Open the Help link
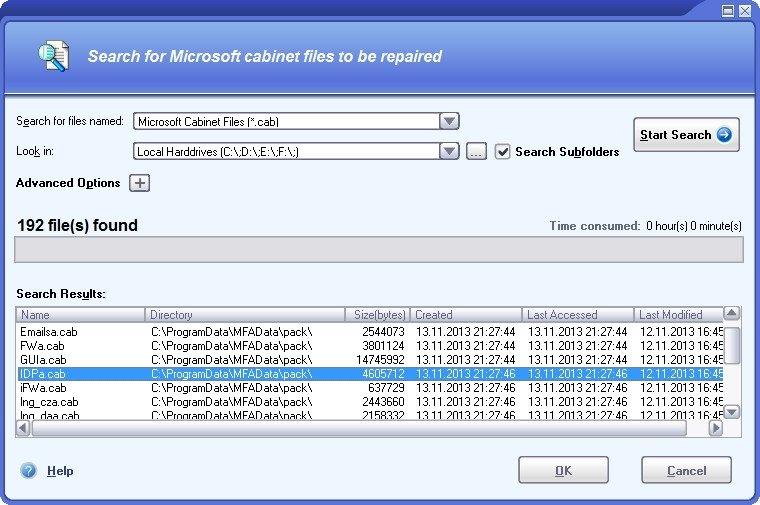Screen dimensions: 760x505 tap(60, 471)
